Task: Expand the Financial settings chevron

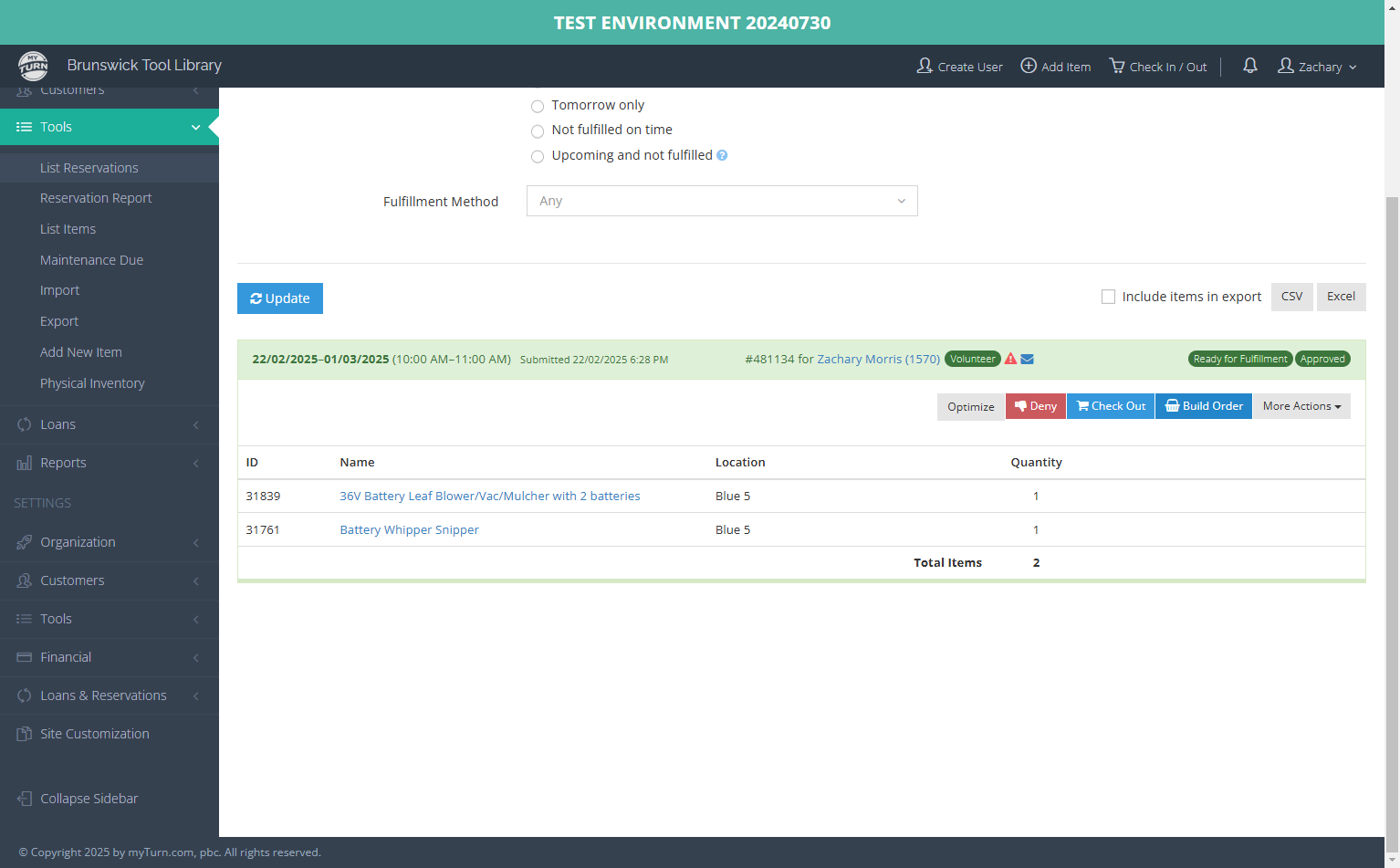Action: click(195, 657)
